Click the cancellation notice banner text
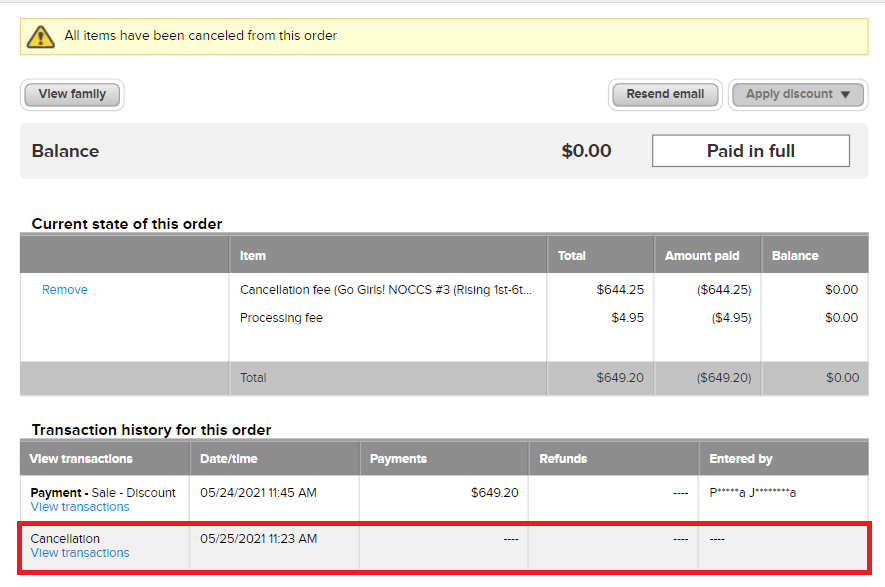Viewport: 885px width, 587px height. click(201, 36)
